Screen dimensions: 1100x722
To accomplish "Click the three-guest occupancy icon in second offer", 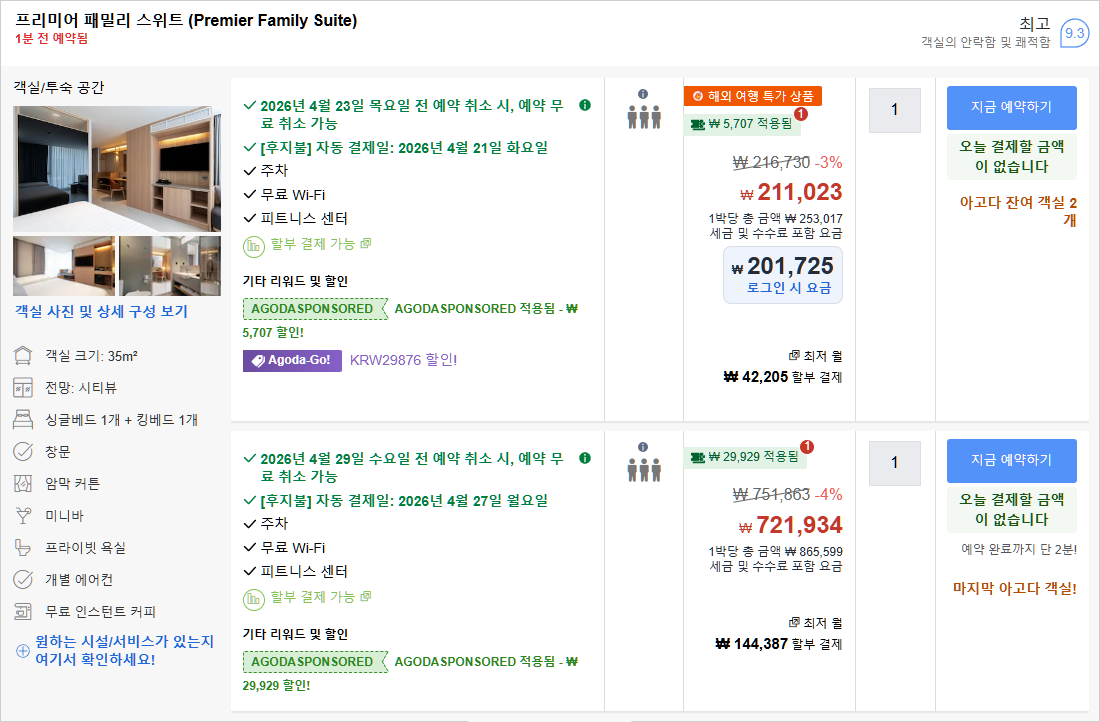I will tap(643, 470).
